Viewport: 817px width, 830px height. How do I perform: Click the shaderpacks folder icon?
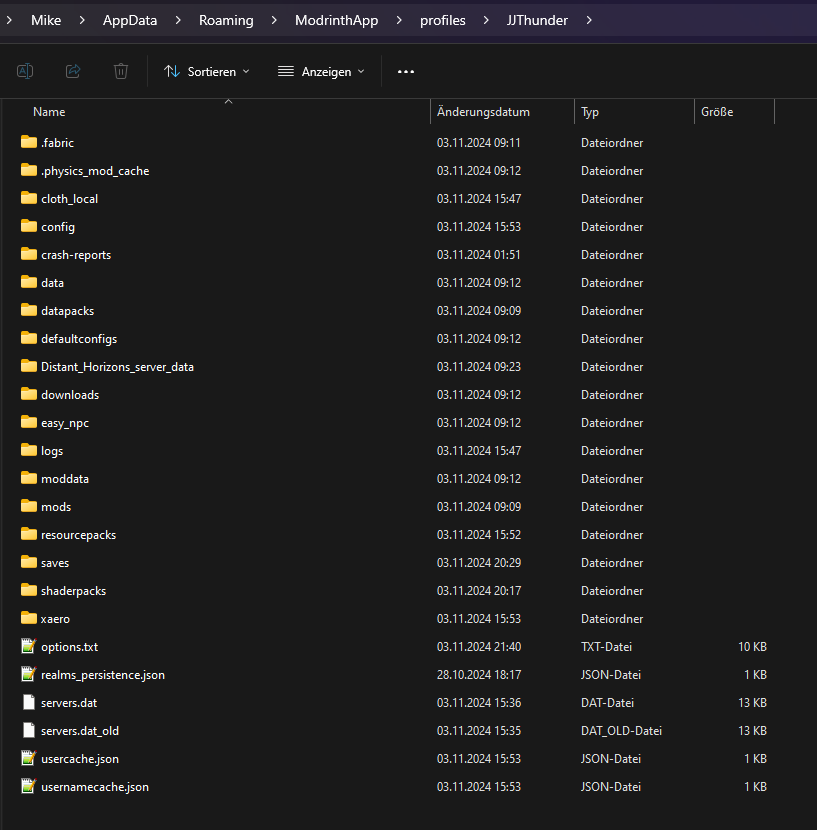[28, 591]
